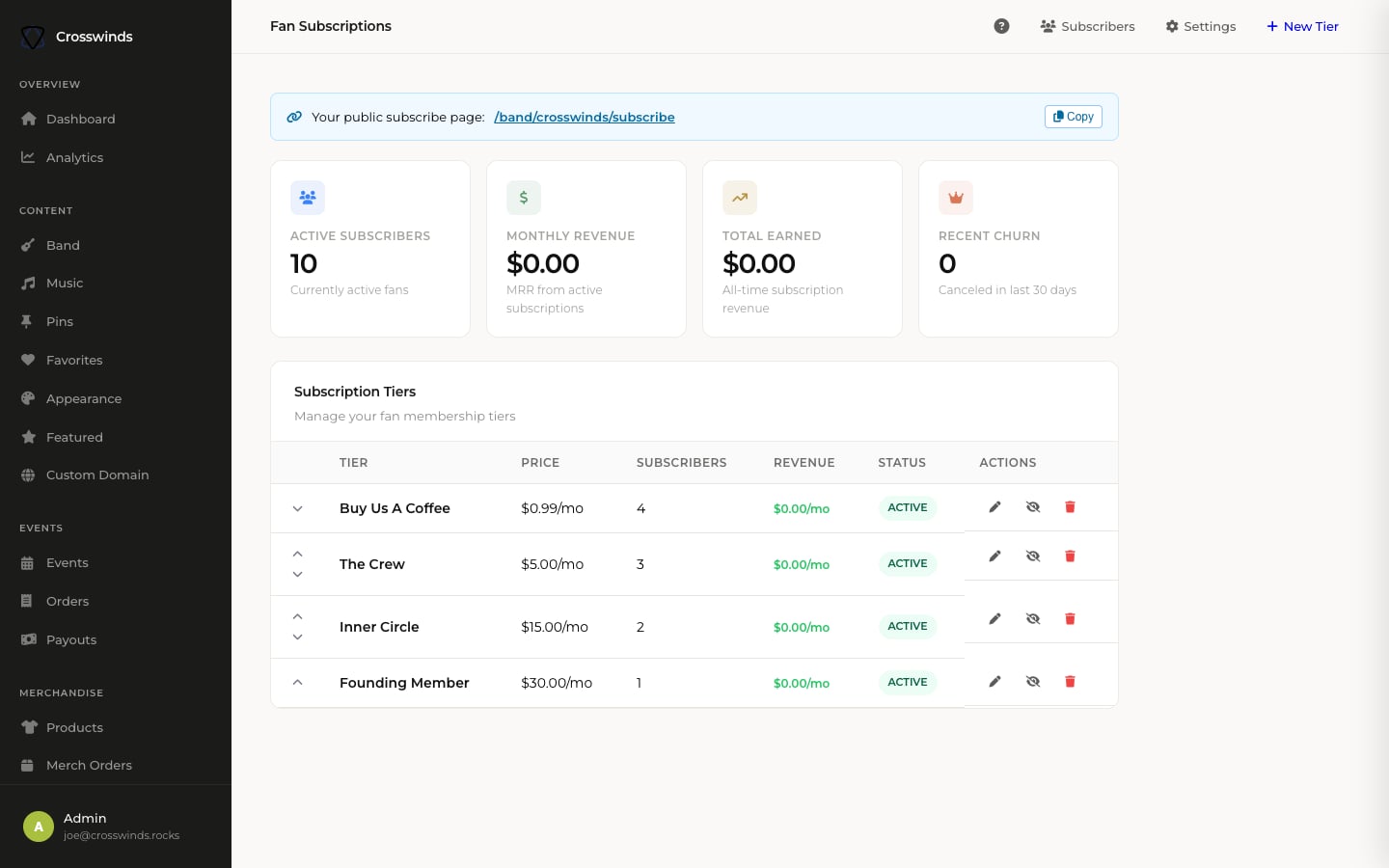1389x868 pixels.
Task: Create a New Tier
Action: [1302, 26]
